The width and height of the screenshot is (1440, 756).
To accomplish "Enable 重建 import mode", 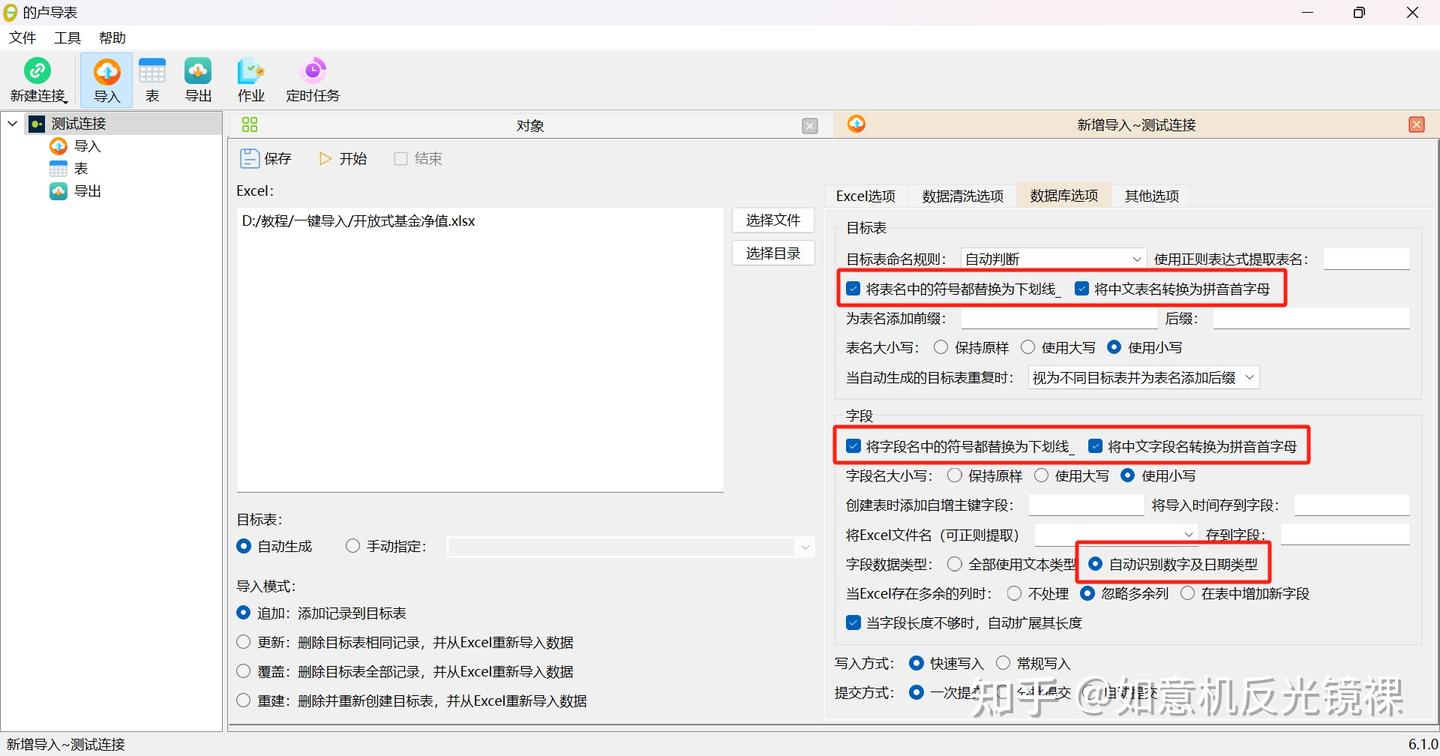I will (x=243, y=701).
